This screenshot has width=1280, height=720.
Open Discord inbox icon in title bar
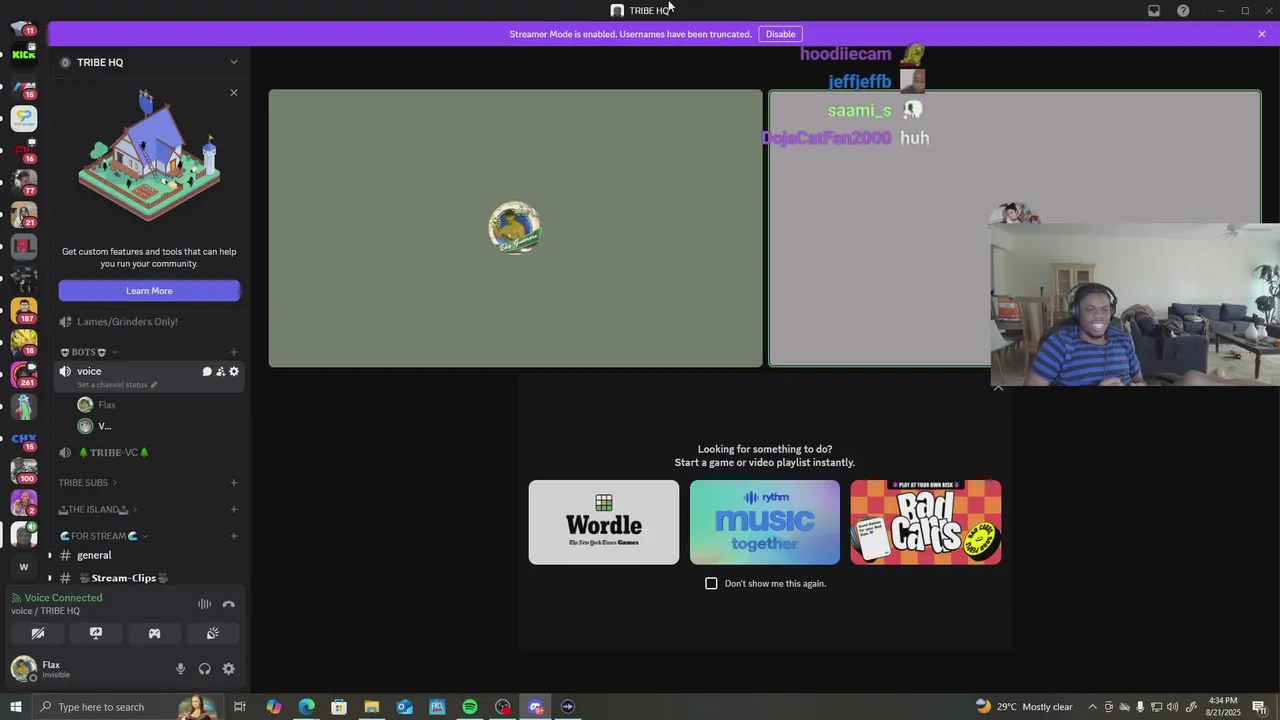click(1154, 11)
